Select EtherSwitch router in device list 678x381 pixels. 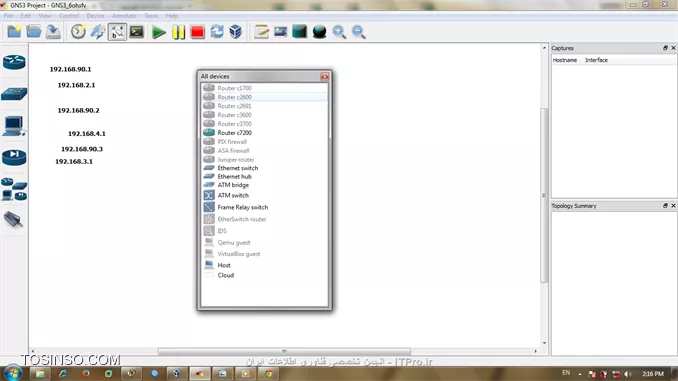tap(265, 219)
